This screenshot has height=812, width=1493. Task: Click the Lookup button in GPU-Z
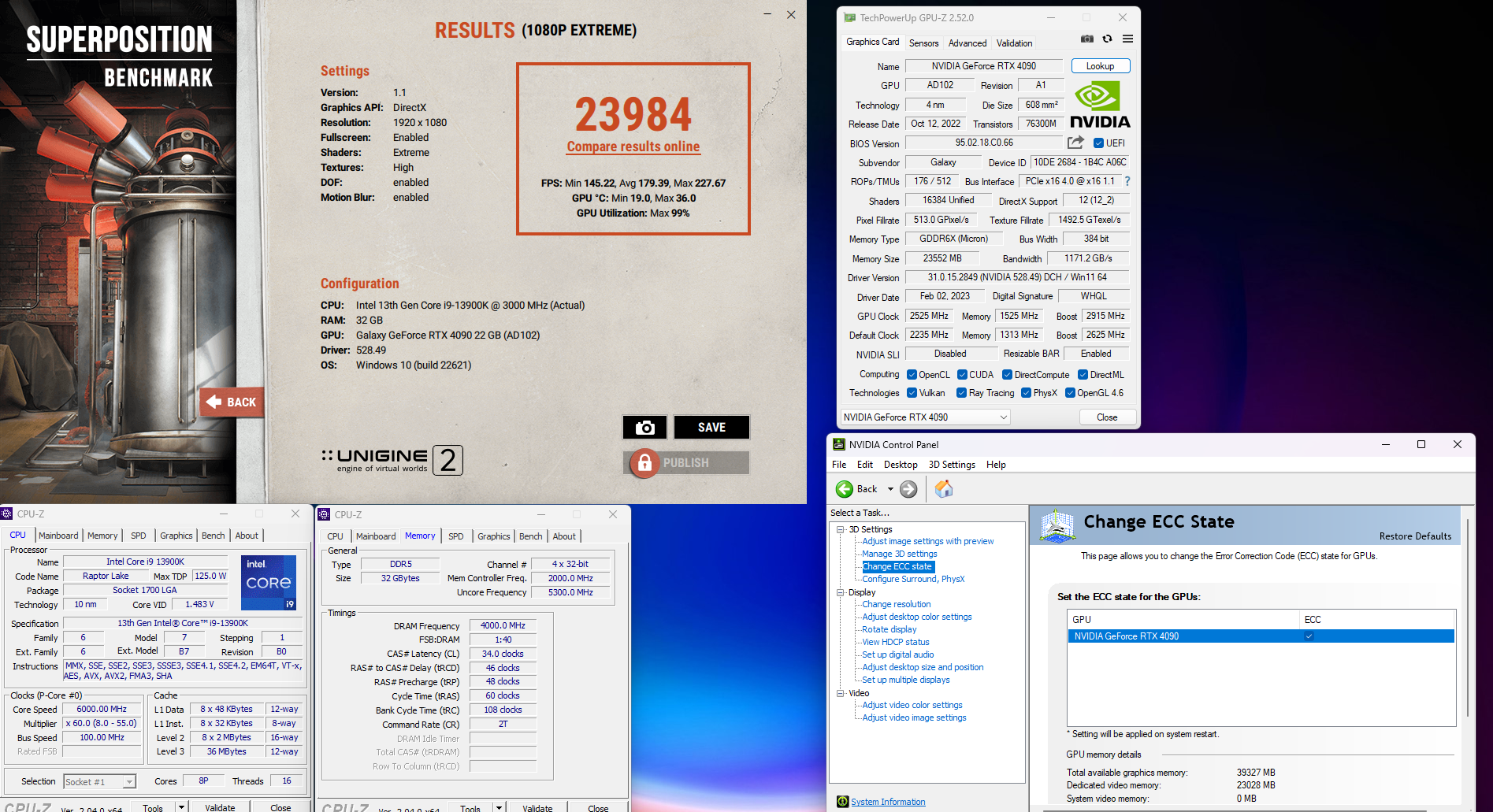click(x=1101, y=66)
